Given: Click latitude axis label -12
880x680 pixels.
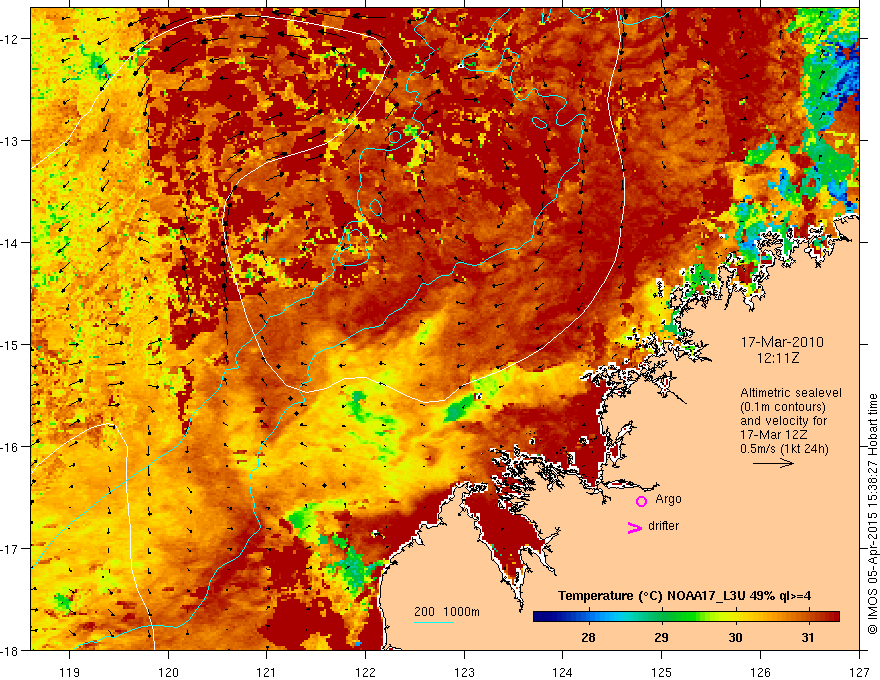Looking at the screenshot, I should point(10,39).
